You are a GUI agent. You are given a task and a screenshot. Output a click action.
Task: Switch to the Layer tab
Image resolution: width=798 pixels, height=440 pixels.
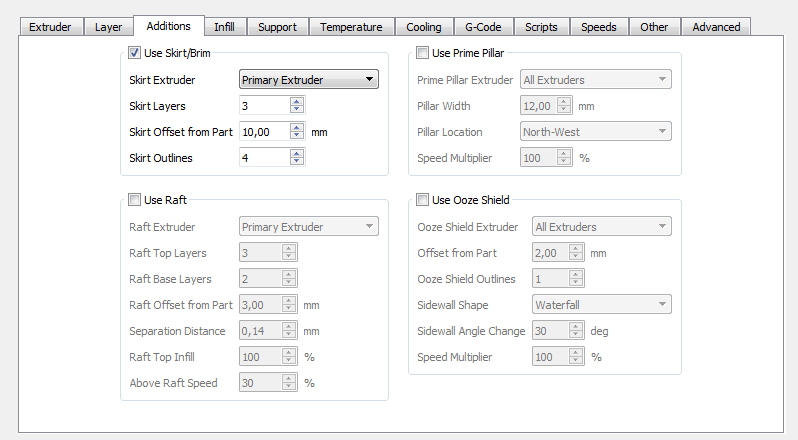pyautogui.click(x=108, y=27)
